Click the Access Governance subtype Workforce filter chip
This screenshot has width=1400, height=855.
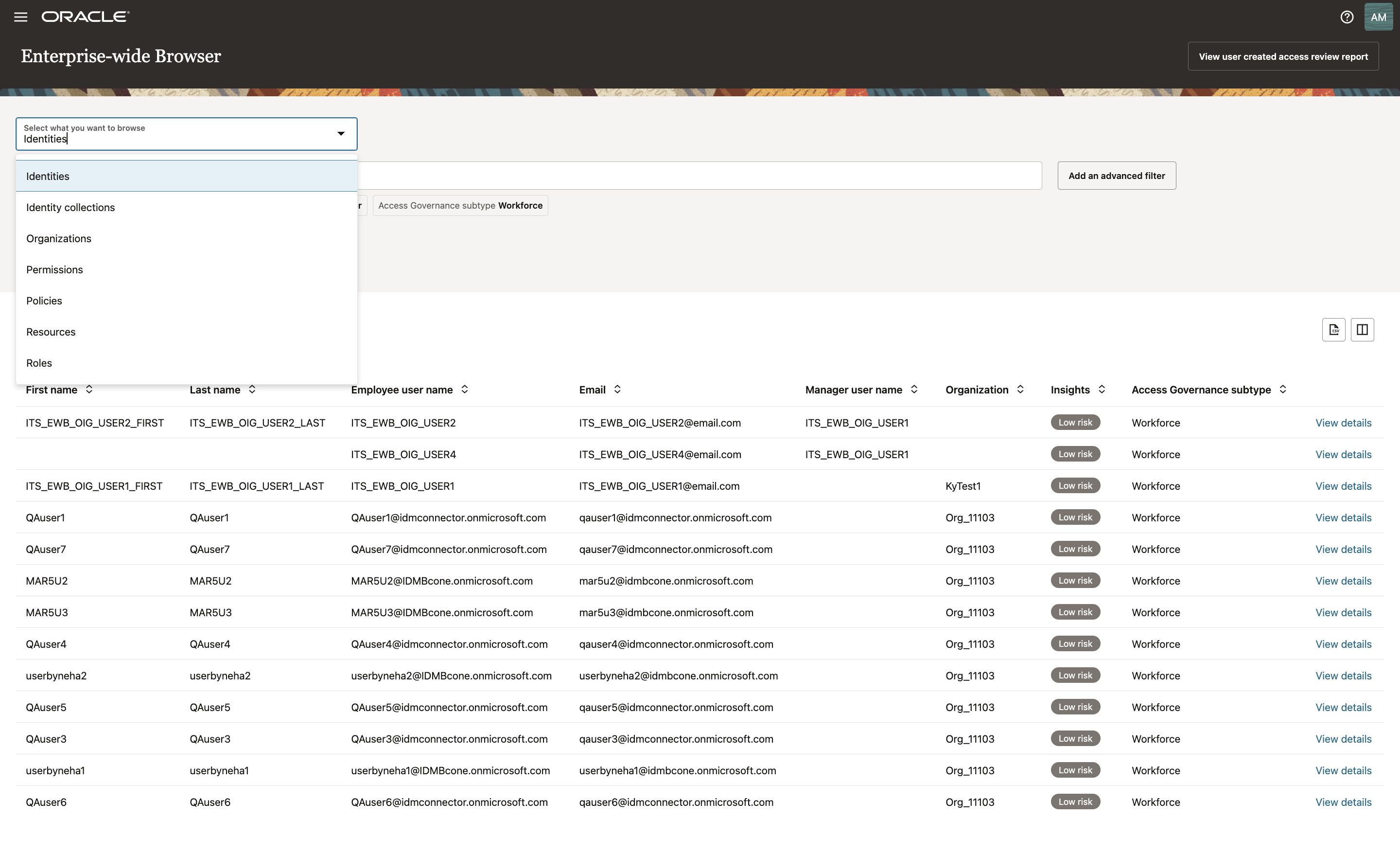pos(460,205)
